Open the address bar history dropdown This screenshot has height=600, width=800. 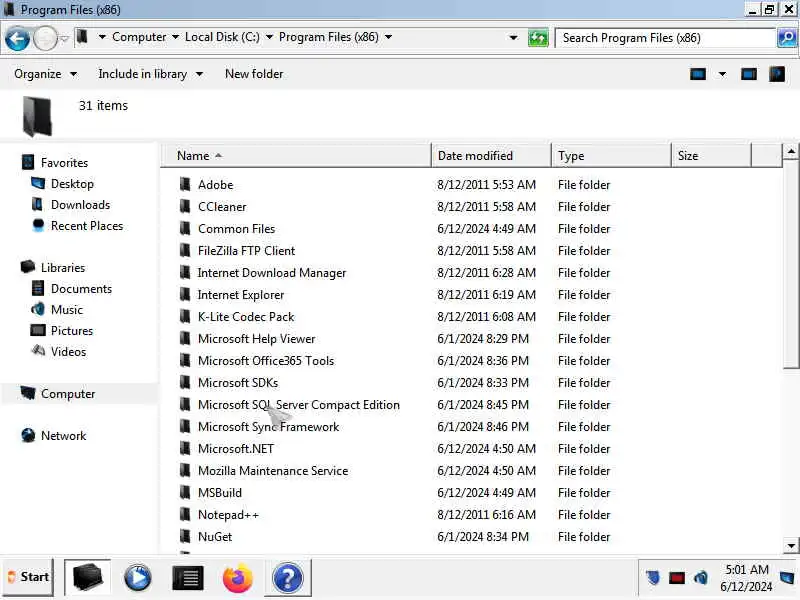[x=513, y=38]
